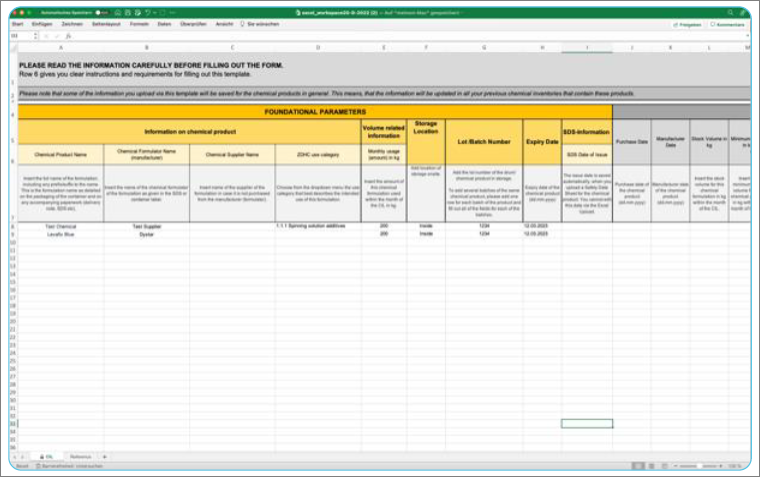760x477 pixels.
Task: Click the 'Chemical Product Name' header cell
Action: [61, 155]
